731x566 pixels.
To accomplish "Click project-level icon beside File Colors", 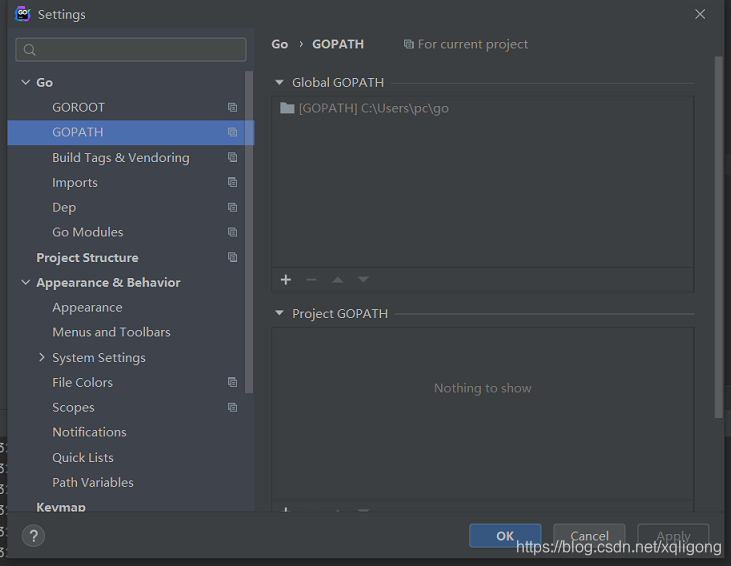I will 232,382.
